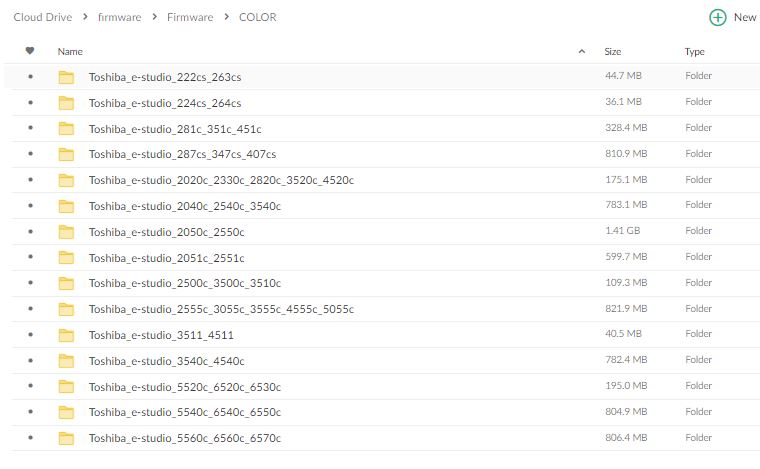This screenshot has height=469, width=760.
Task: Go to Cloud Drive breadcrumb
Action: pyautogui.click(x=43, y=17)
